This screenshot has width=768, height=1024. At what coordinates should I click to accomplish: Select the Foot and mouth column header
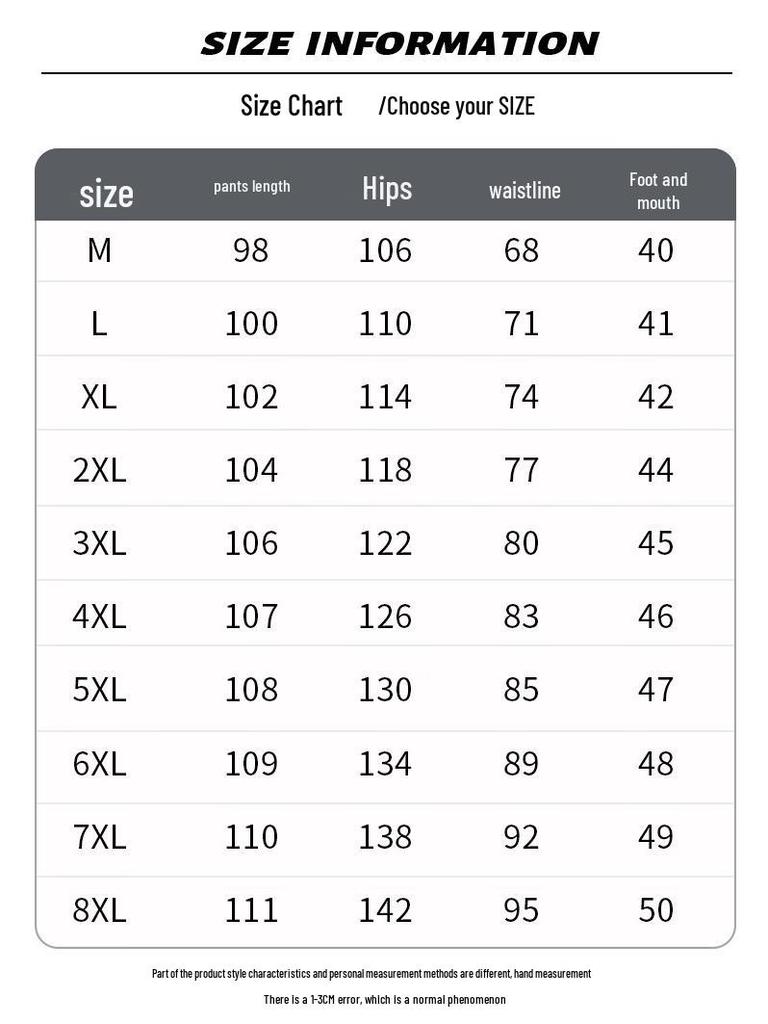tap(658, 191)
